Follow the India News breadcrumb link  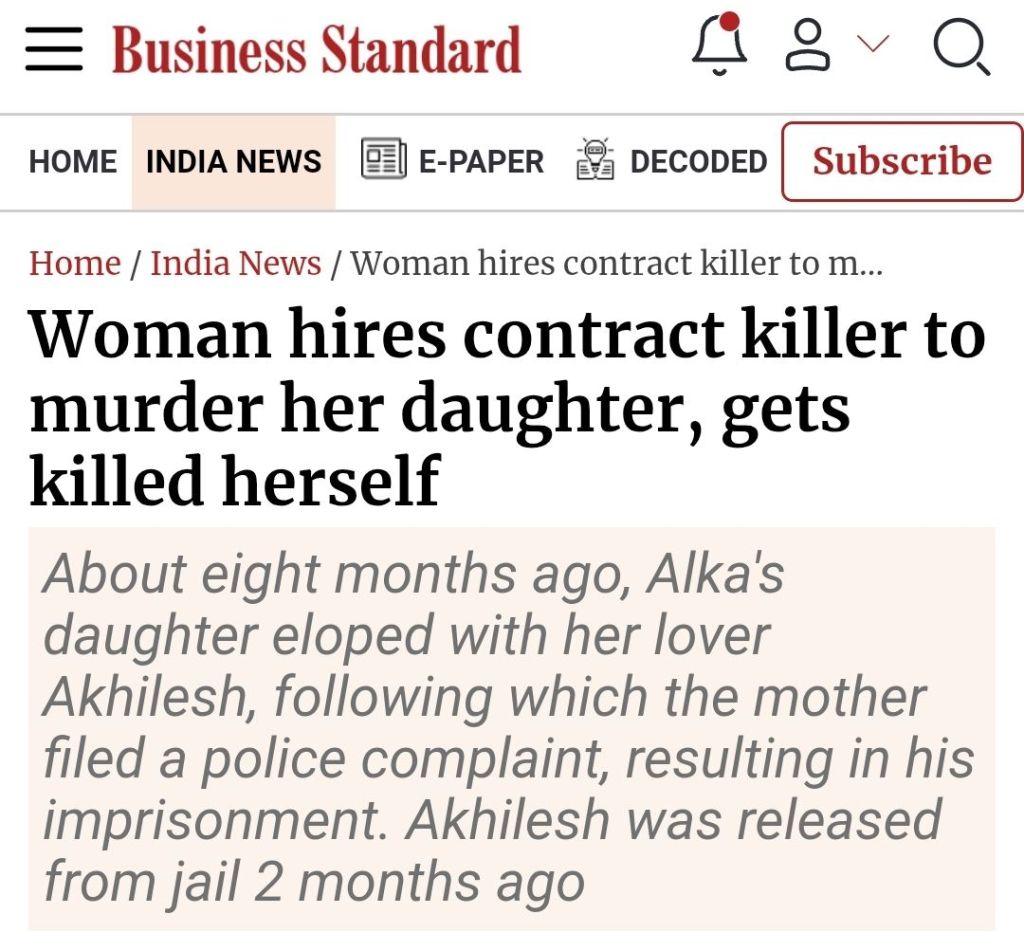(x=236, y=264)
